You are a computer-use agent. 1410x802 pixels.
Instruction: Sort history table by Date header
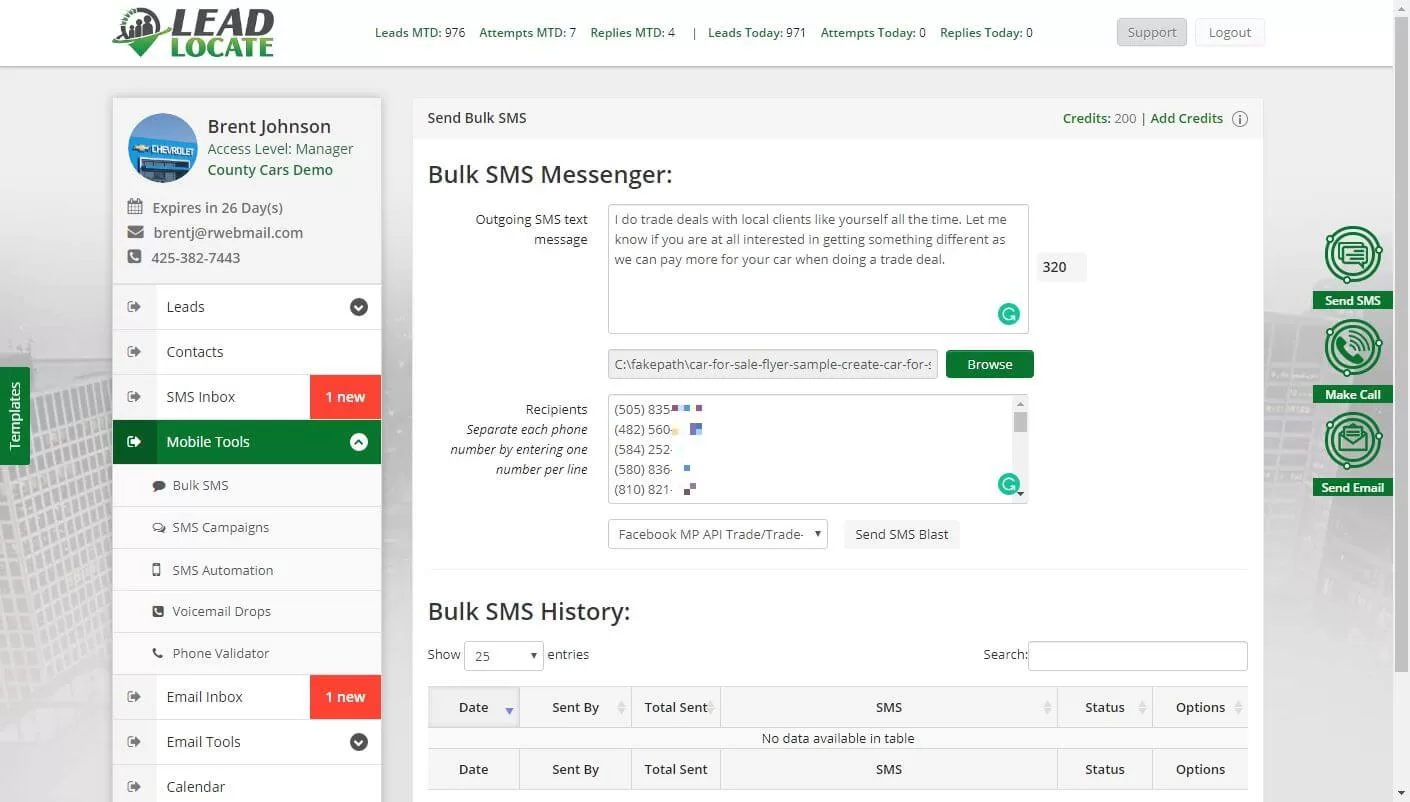[x=474, y=707]
